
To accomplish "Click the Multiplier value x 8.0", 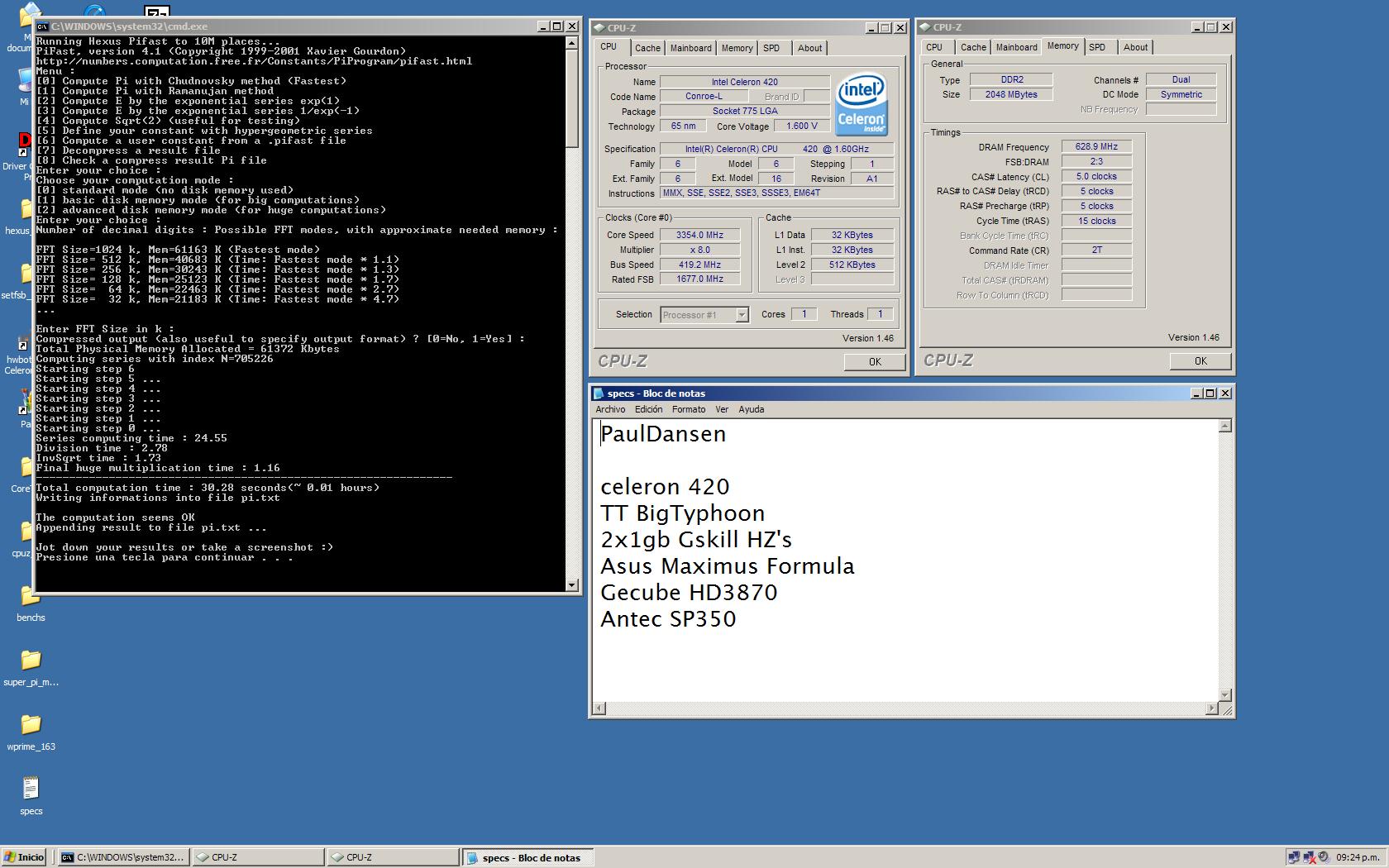I will tap(699, 250).
